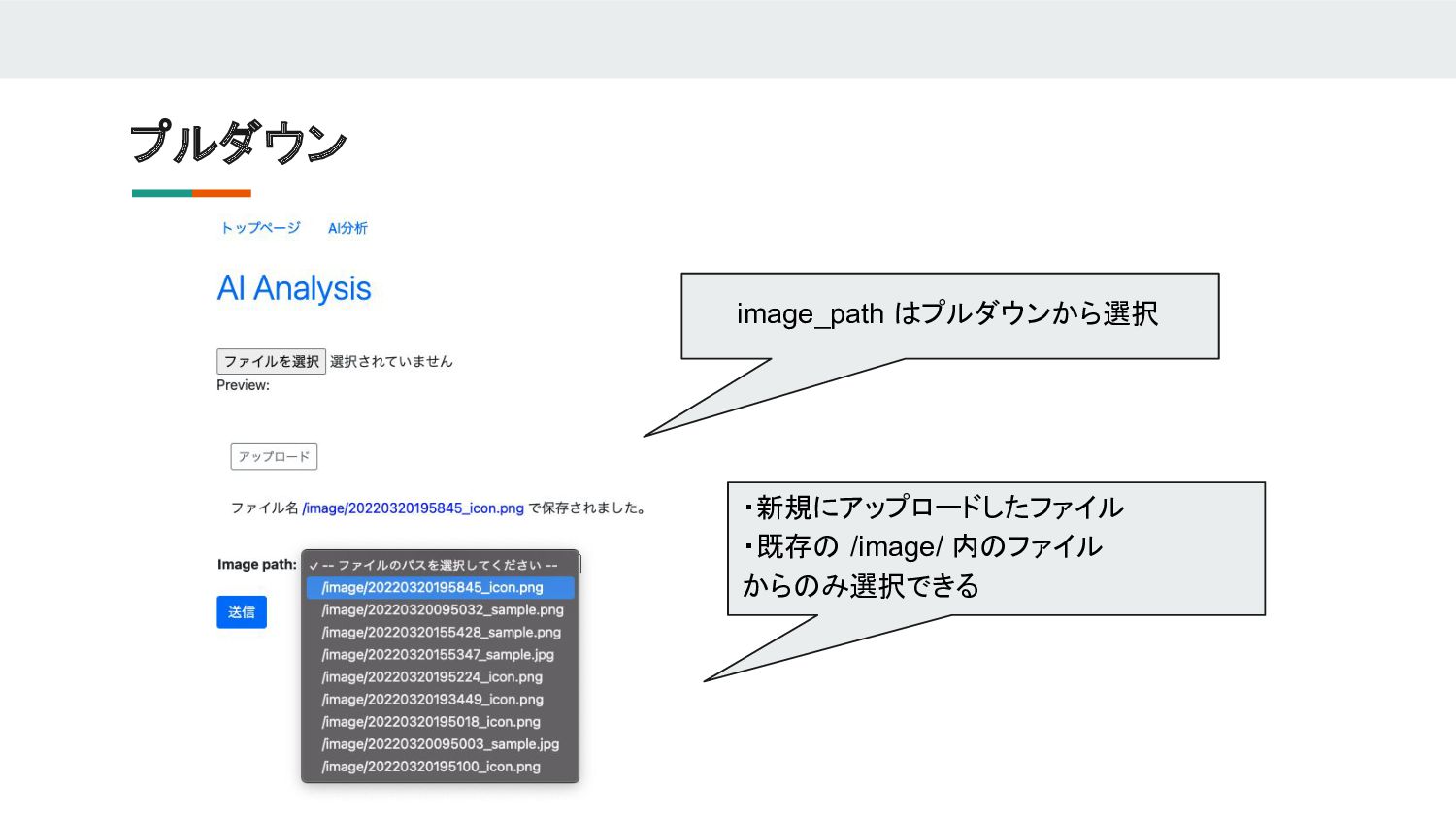Choose /image/20220320195845_icon.png in the dropdown list
This screenshot has width=1456, height=819.
[441, 587]
